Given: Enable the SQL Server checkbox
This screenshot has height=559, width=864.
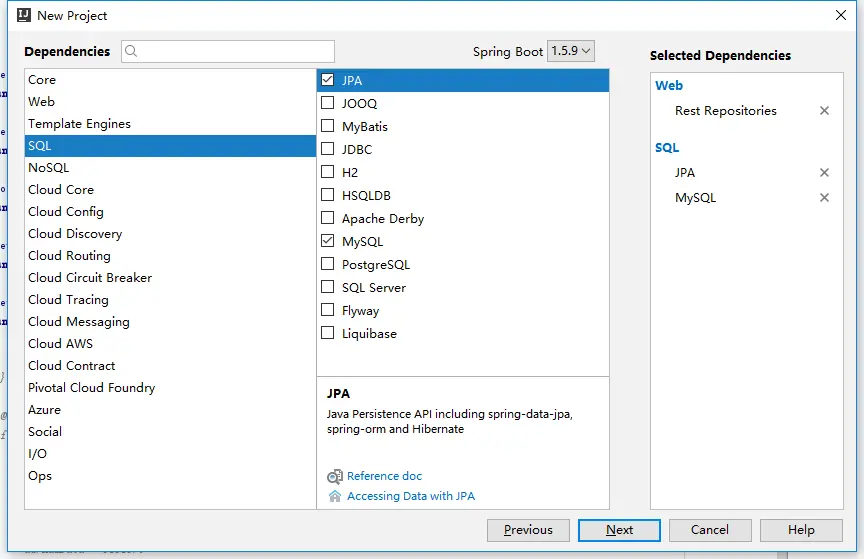Looking at the screenshot, I should (327, 287).
